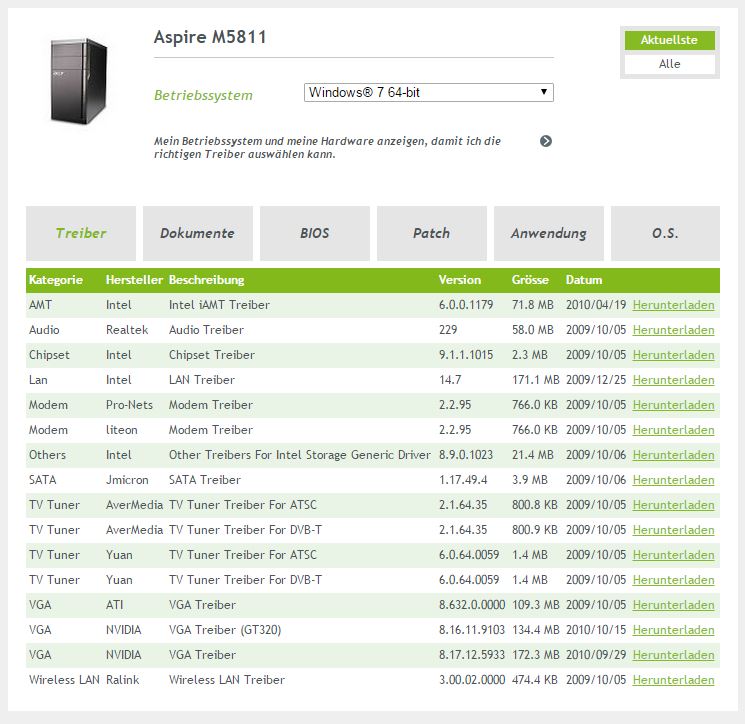Download NVIDIA VGA Treiber version 8.17.12.5933
This screenshot has height=724, width=745.
coord(673,655)
